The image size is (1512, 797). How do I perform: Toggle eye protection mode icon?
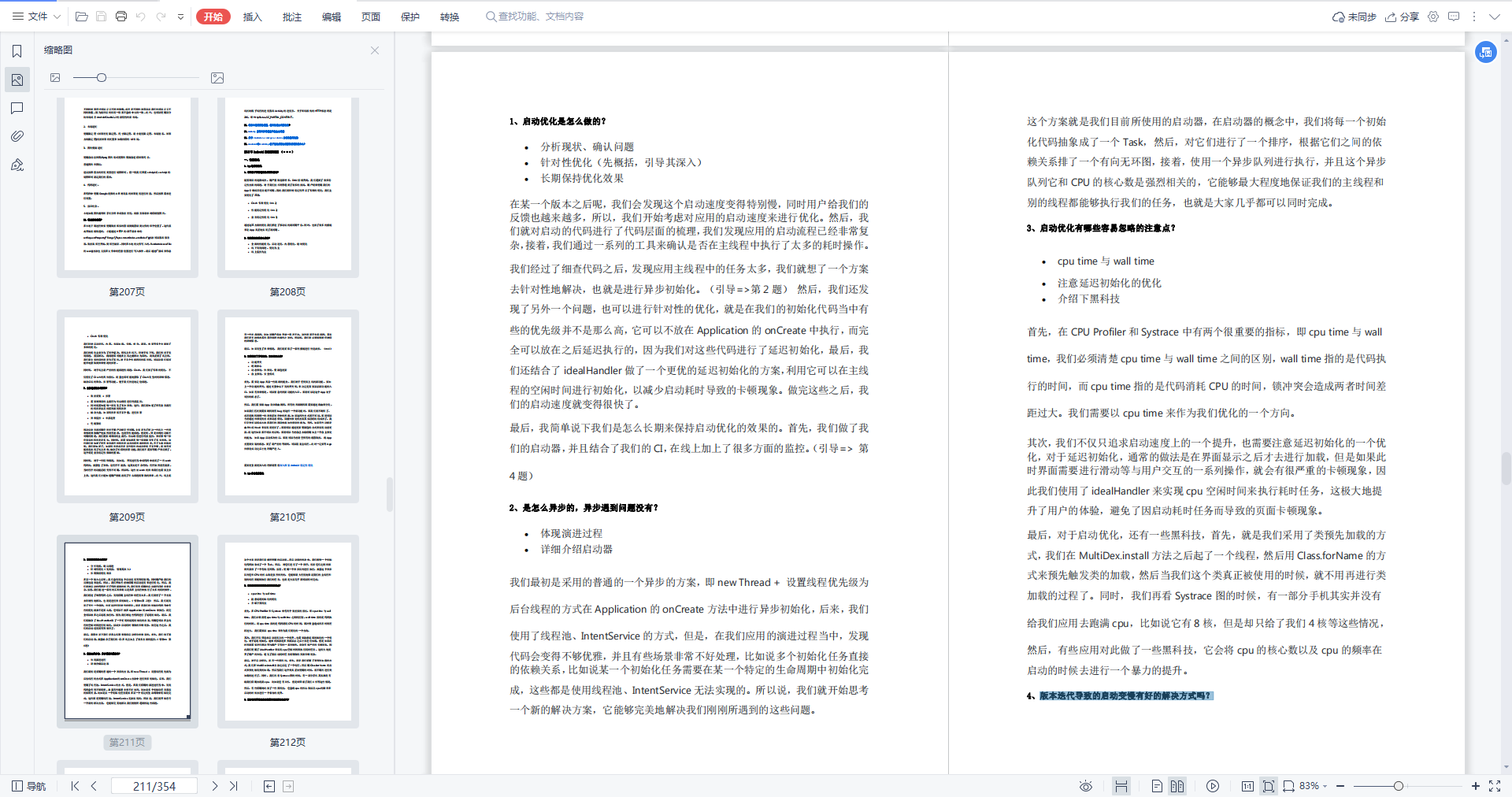point(1086,786)
